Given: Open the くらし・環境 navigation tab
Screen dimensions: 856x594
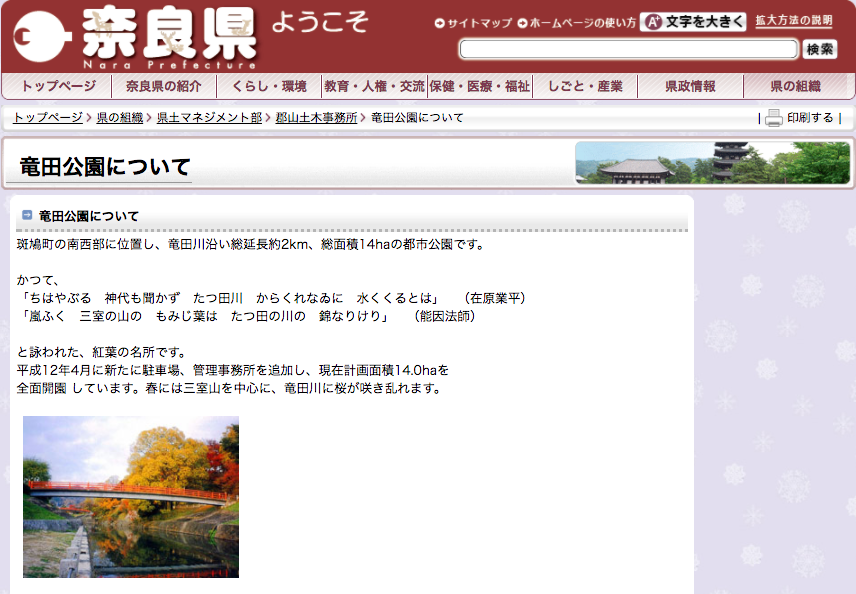Looking at the screenshot, I should point(269,86).
